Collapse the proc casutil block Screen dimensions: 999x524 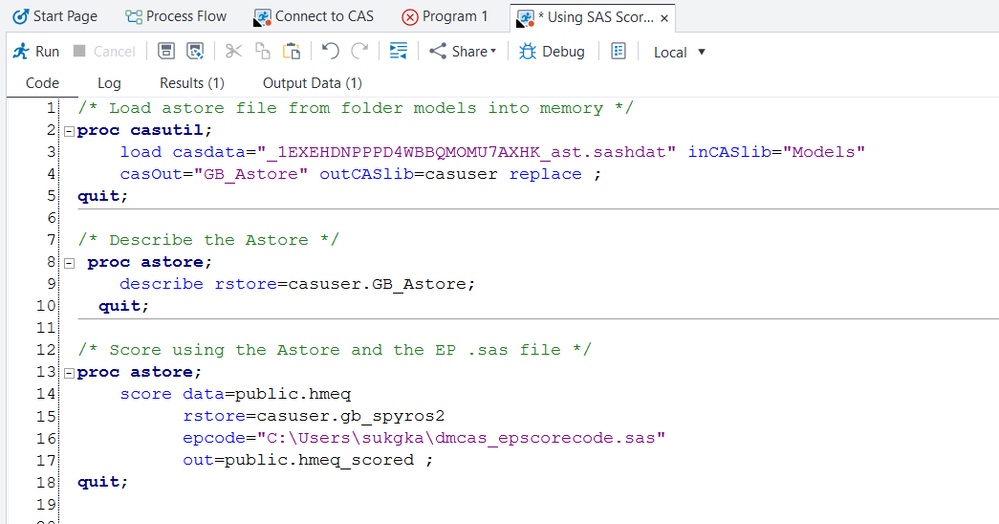[x=68, y=131]
